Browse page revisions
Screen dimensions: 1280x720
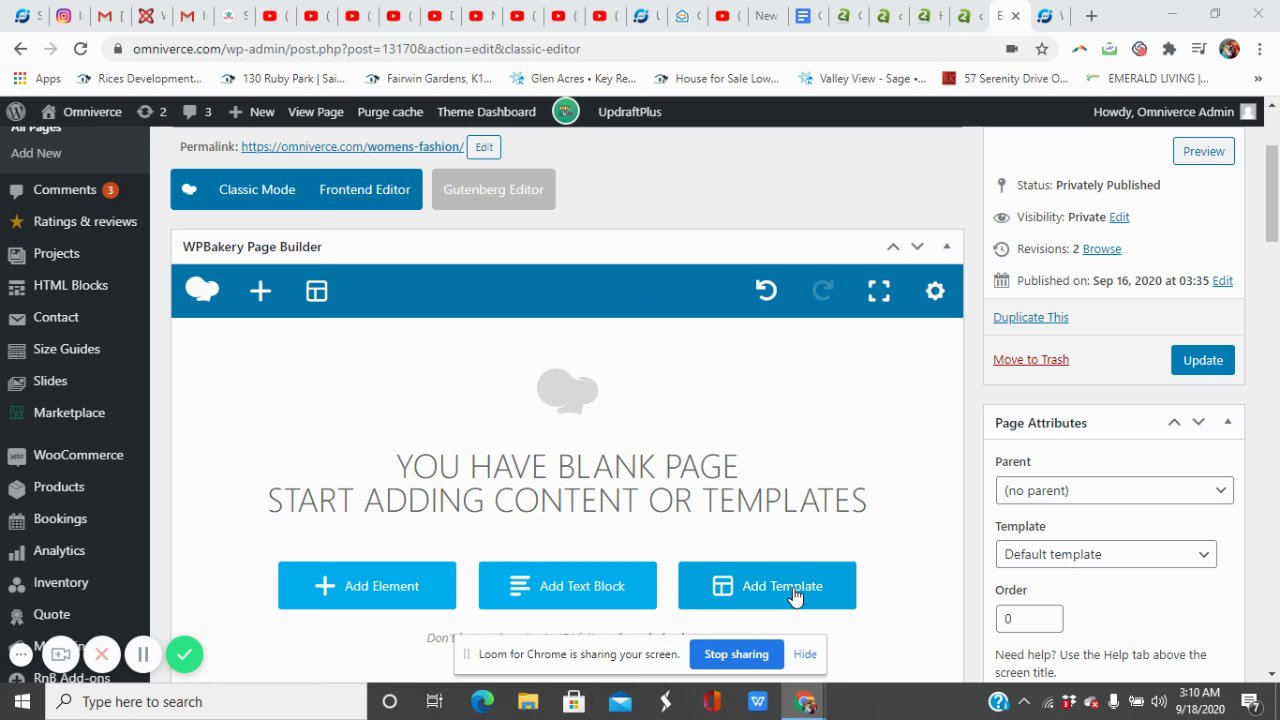click(1102, 249)
